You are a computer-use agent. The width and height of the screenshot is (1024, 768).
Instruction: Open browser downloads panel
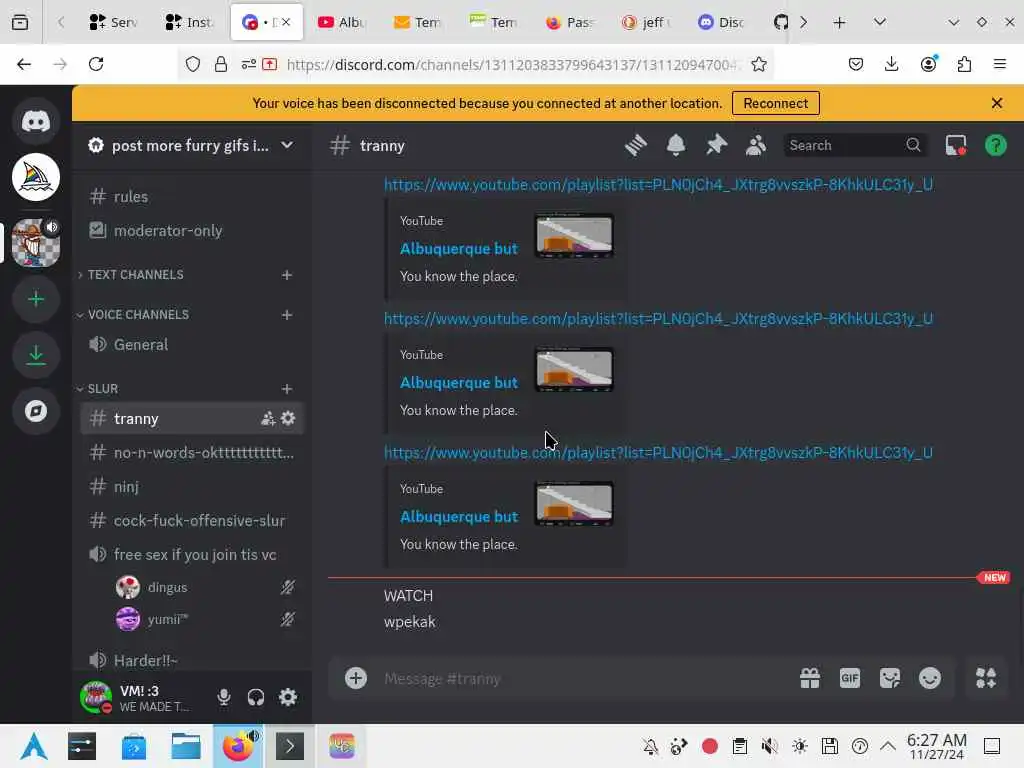point(891,64)
